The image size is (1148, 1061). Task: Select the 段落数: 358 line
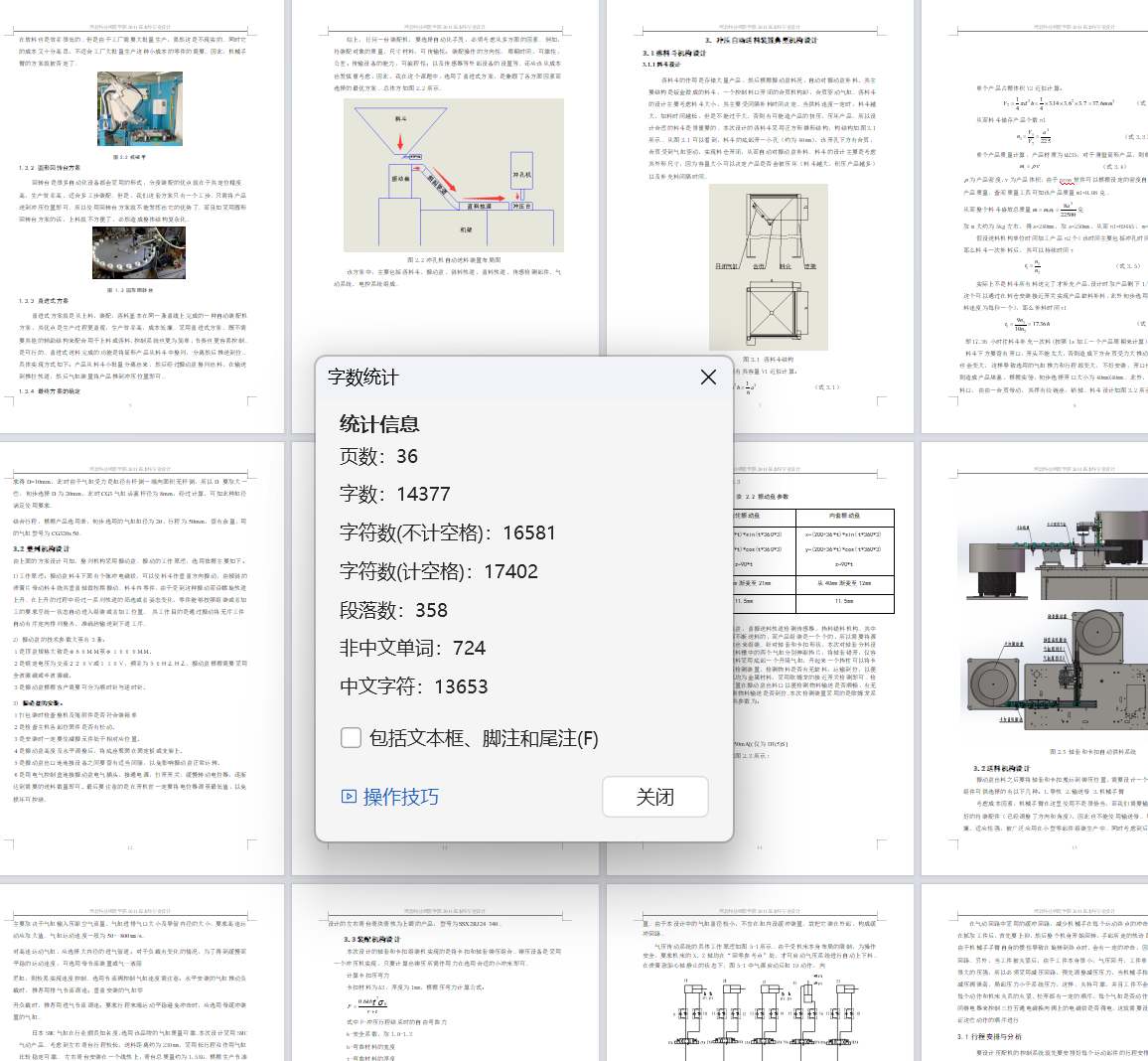(x=393, y=610)
